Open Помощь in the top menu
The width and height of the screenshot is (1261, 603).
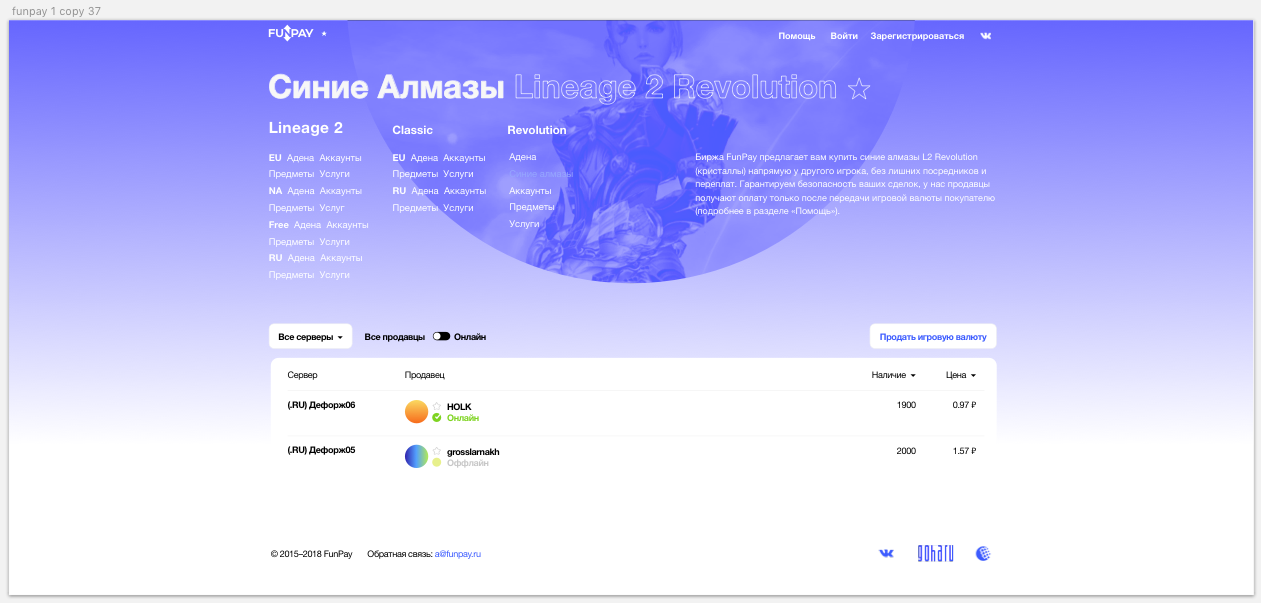pyautogui.click(x=797, y=36)
